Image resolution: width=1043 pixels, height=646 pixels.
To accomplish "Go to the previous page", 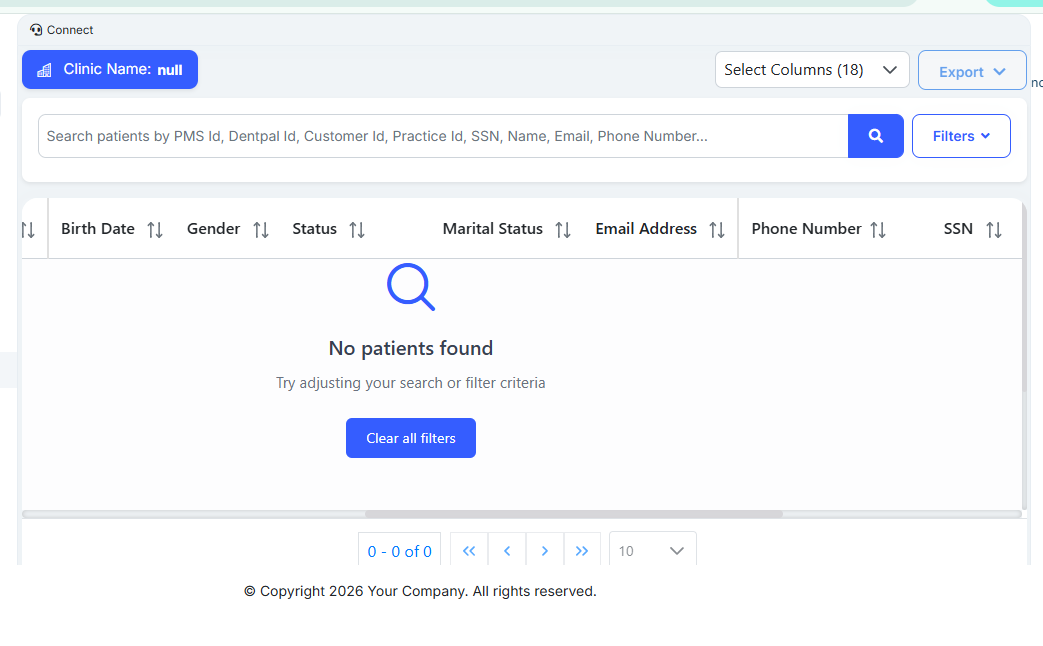I will [507, 551].
